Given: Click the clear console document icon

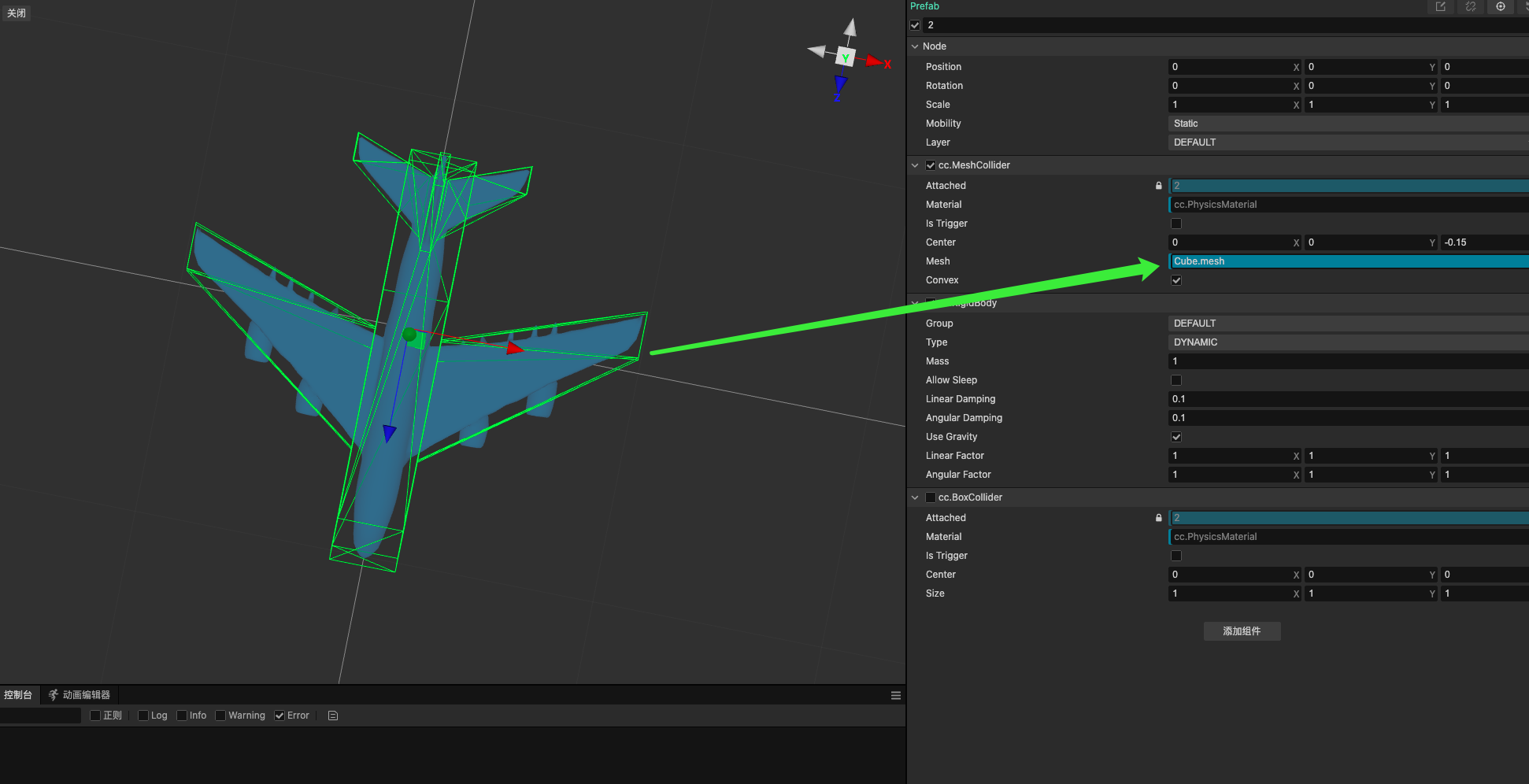Looking at the screenshot, I should (332, 716).
